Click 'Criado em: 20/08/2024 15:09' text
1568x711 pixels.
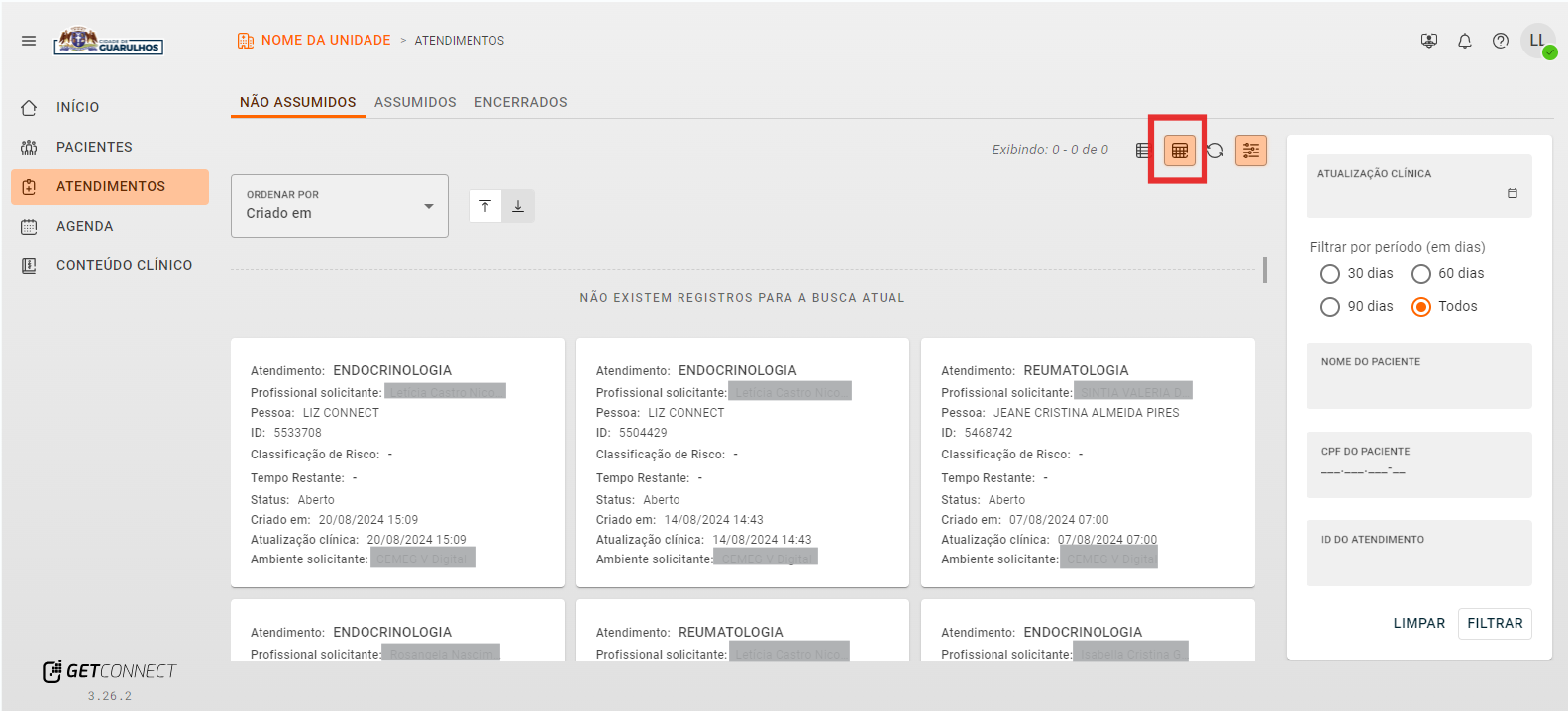pyautogui.click(x=334, y=520)
